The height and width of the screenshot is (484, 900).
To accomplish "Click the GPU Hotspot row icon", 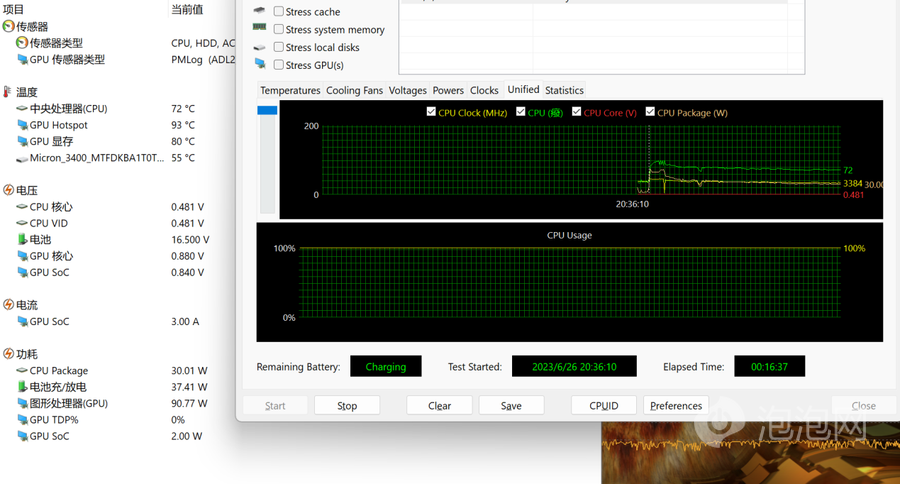I will (22, 125).
